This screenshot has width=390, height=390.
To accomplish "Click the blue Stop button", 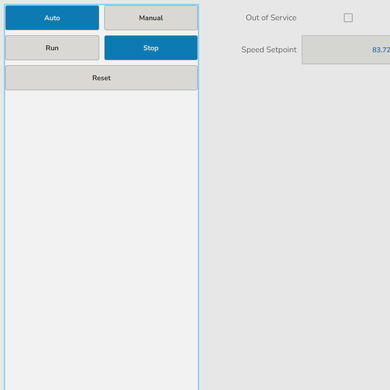I will (x=151, y=48).
